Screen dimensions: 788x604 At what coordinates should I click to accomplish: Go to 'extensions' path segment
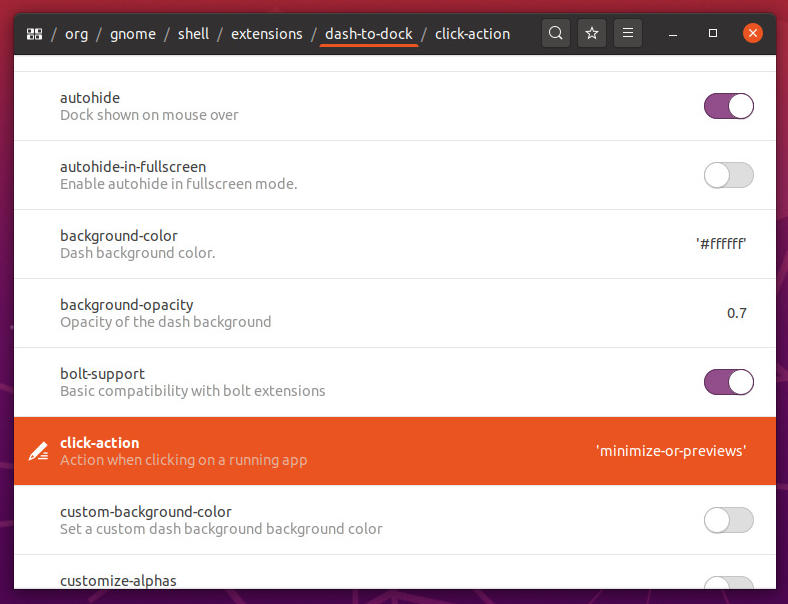[267, 34]
